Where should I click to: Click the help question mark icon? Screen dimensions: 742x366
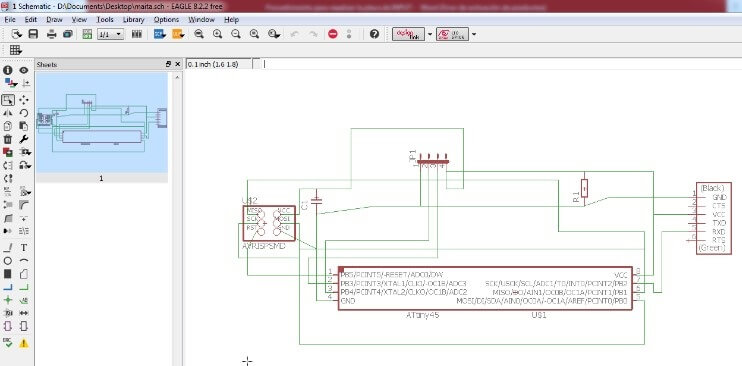click(374, 34)
